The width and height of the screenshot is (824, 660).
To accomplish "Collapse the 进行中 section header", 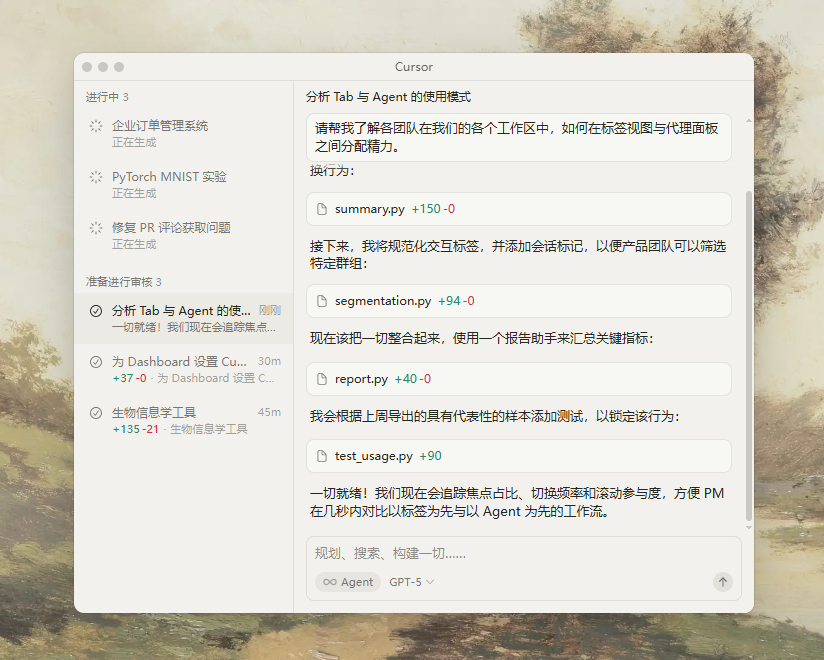I will tap(106, 96).
